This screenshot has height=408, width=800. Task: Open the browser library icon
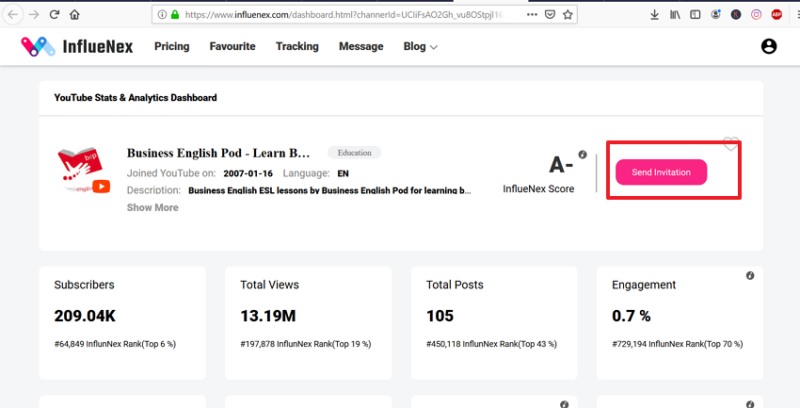click(675, 15)
